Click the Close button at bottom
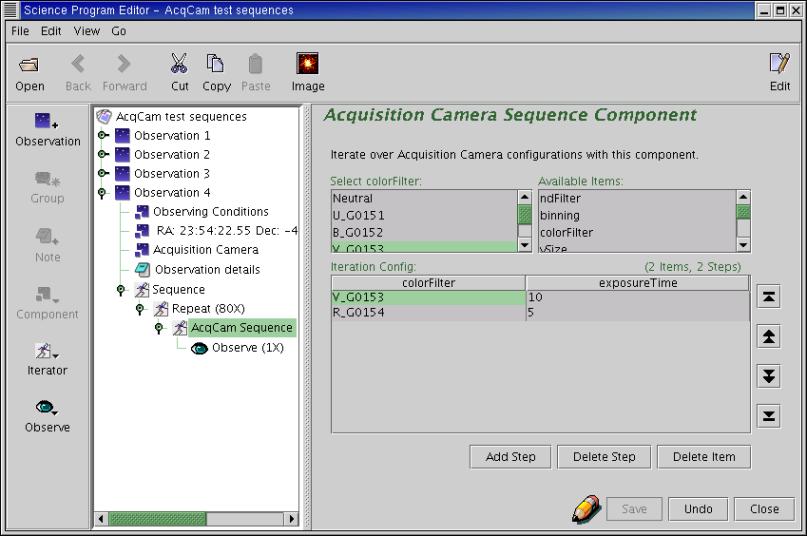Screen dimensions: 807x536 pyautogui.click(x=764, y=509)
